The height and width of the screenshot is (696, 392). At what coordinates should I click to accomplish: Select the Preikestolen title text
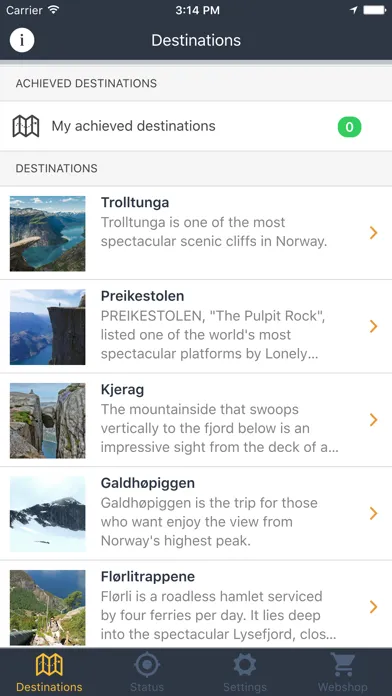143,296
